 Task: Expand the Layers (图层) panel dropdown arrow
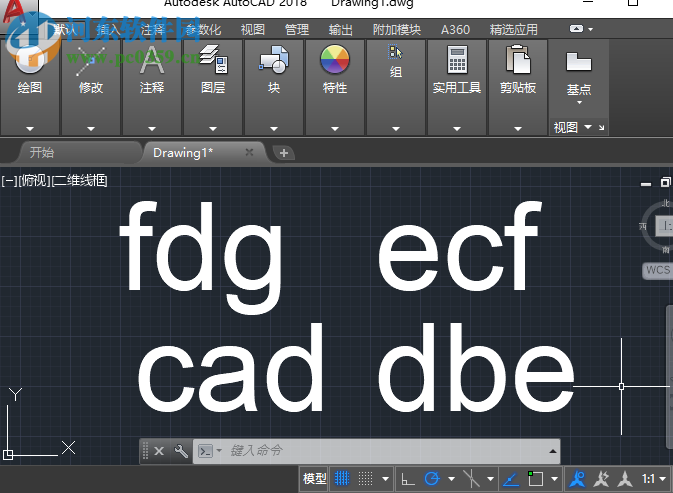213,129
